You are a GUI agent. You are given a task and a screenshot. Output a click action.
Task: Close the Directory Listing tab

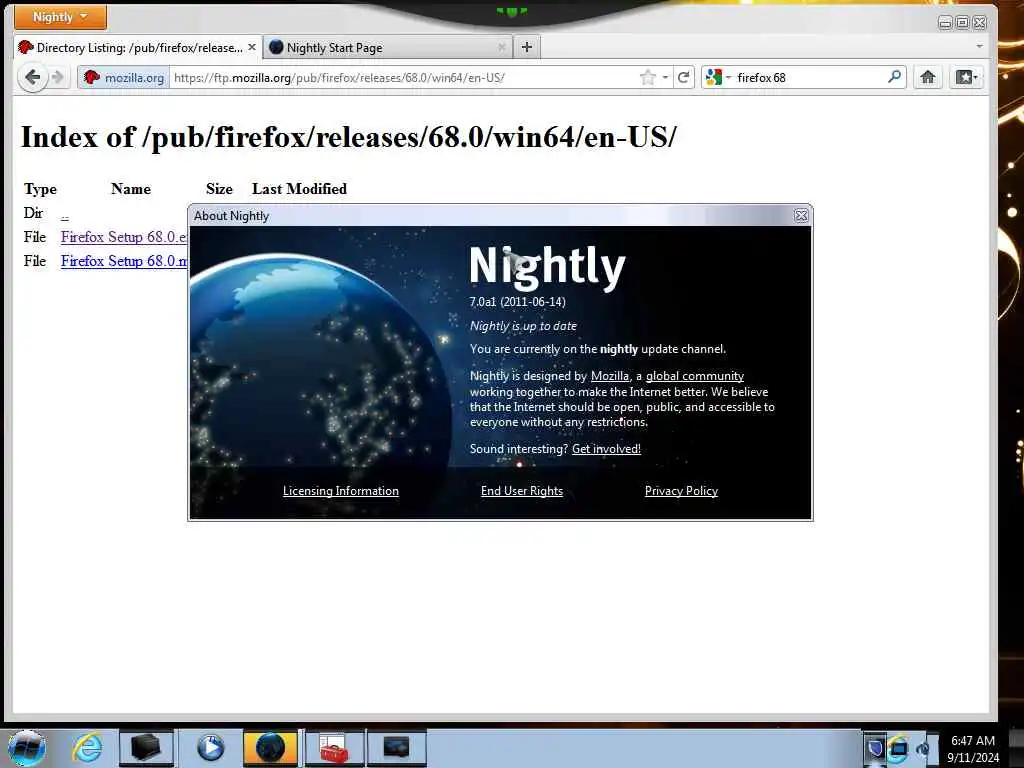point(251,47)
